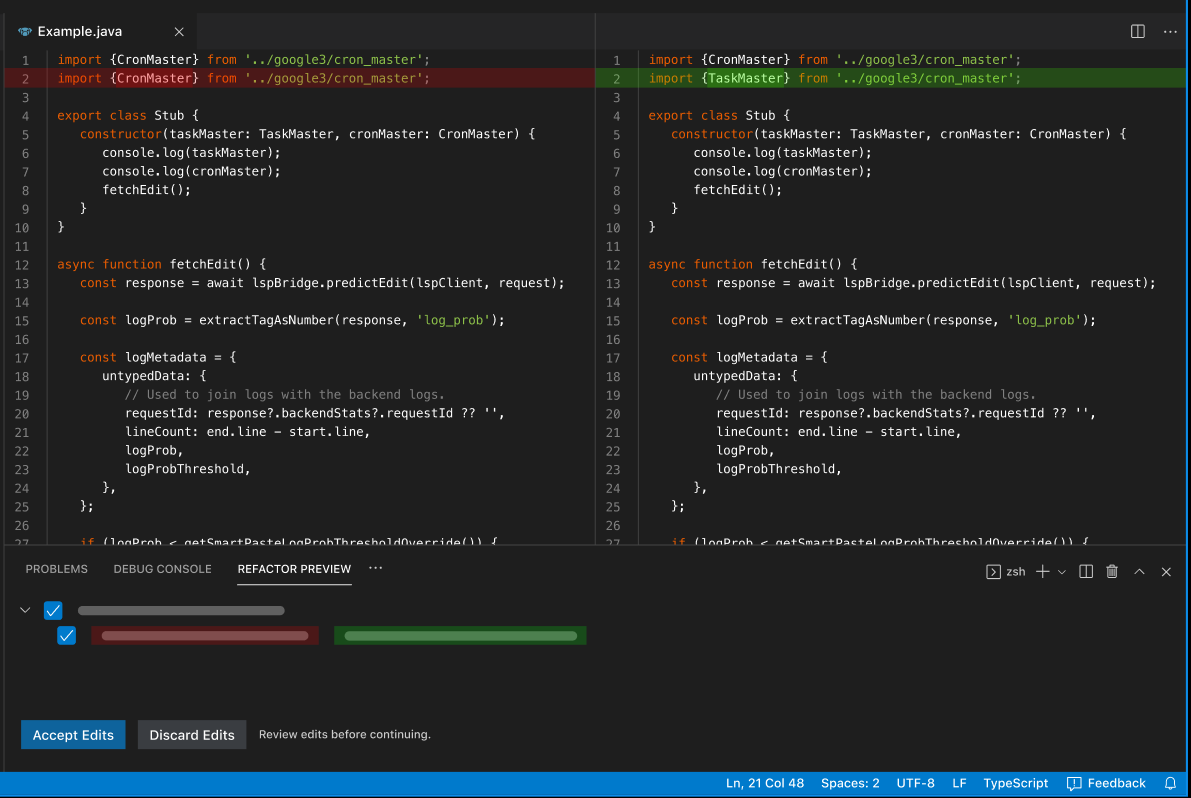Close the Example.java tab
Viewport: 1191px width, 798px height.
tap(179, 32)
